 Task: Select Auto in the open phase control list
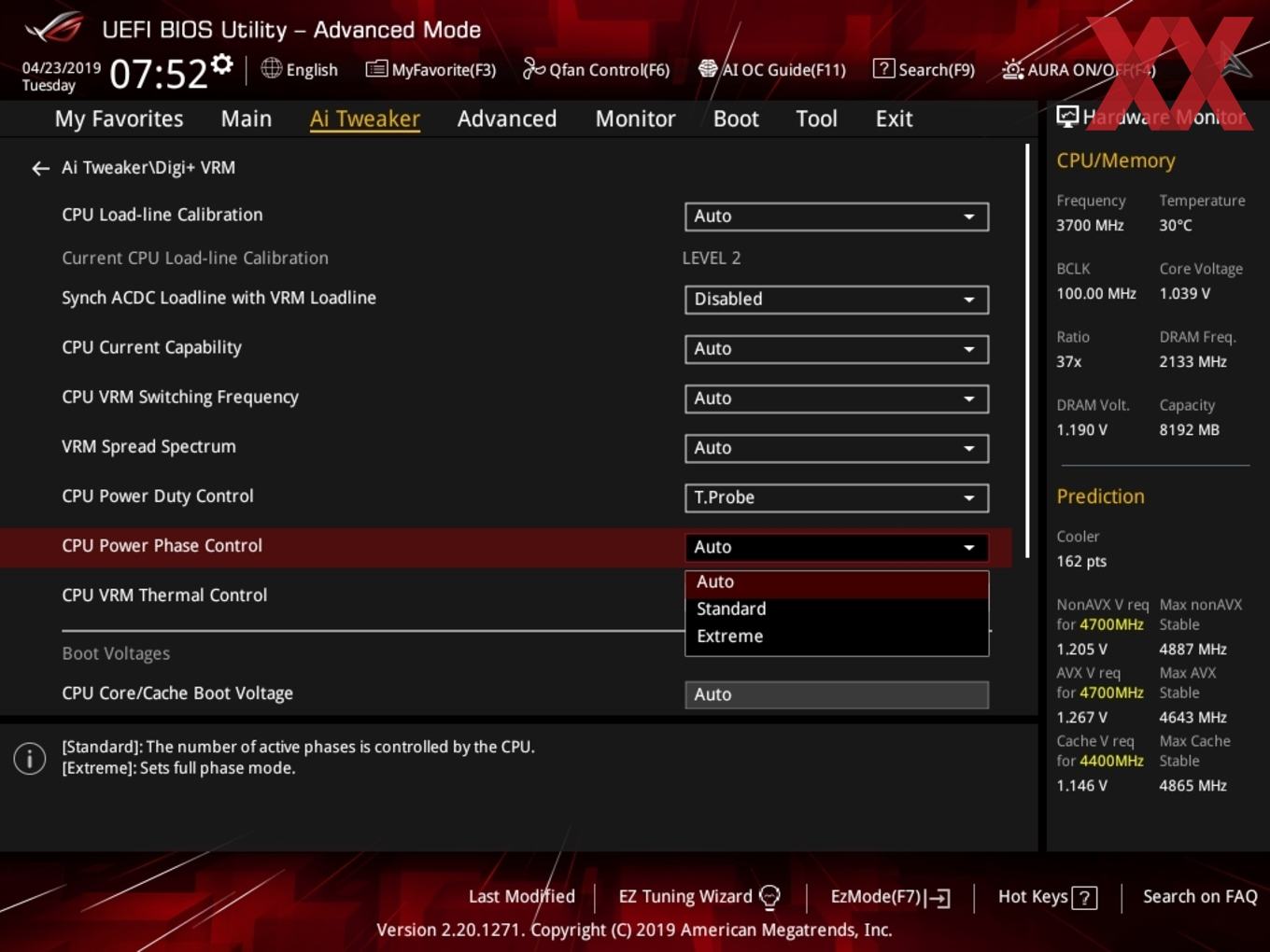[837, 582]
